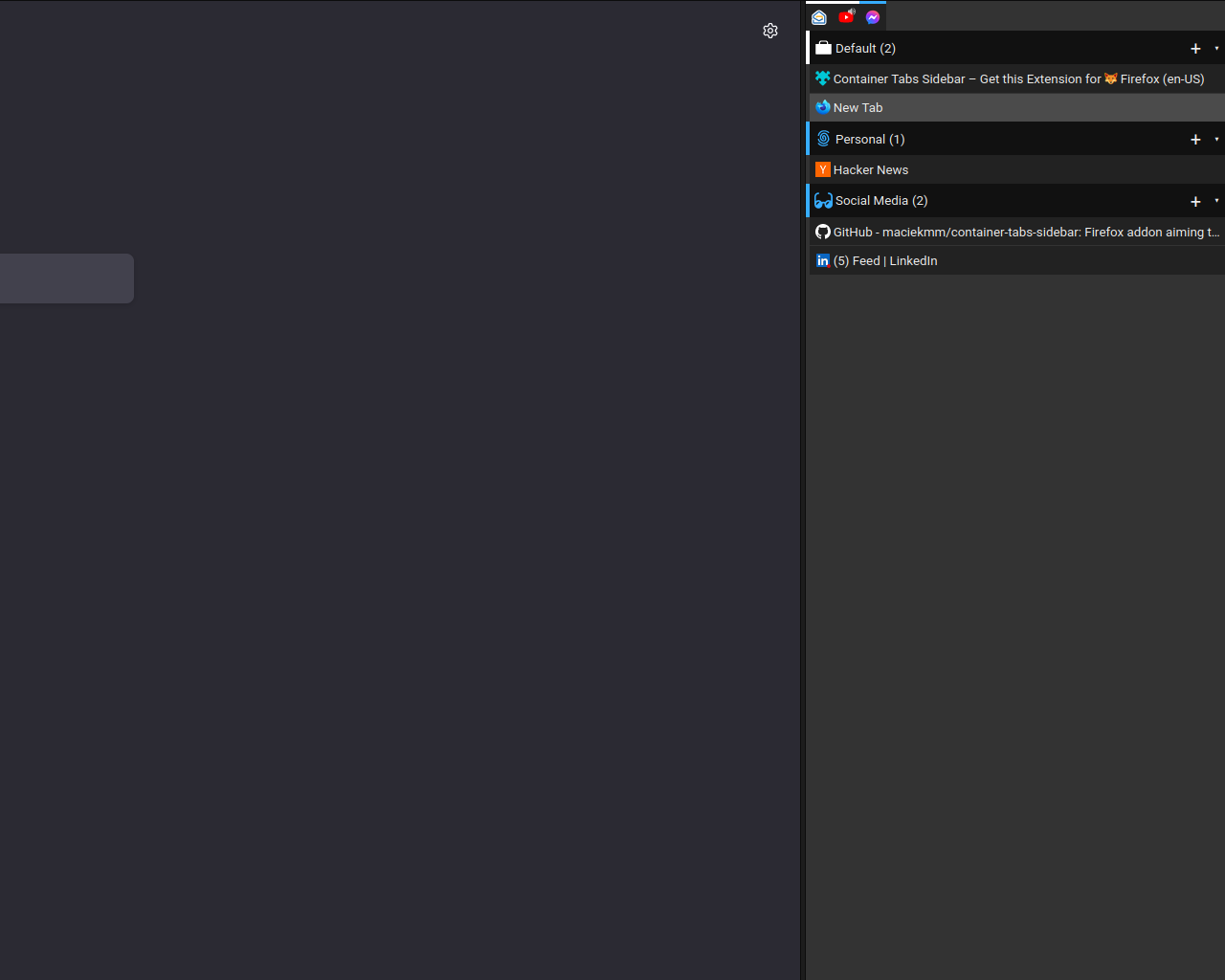Switch to the Hacker News tab
The image size is (1225, 980).
(1016, 169)
